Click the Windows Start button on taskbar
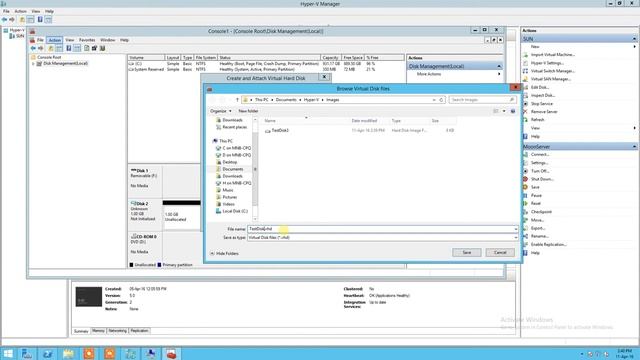 click(x=8, y=353)
